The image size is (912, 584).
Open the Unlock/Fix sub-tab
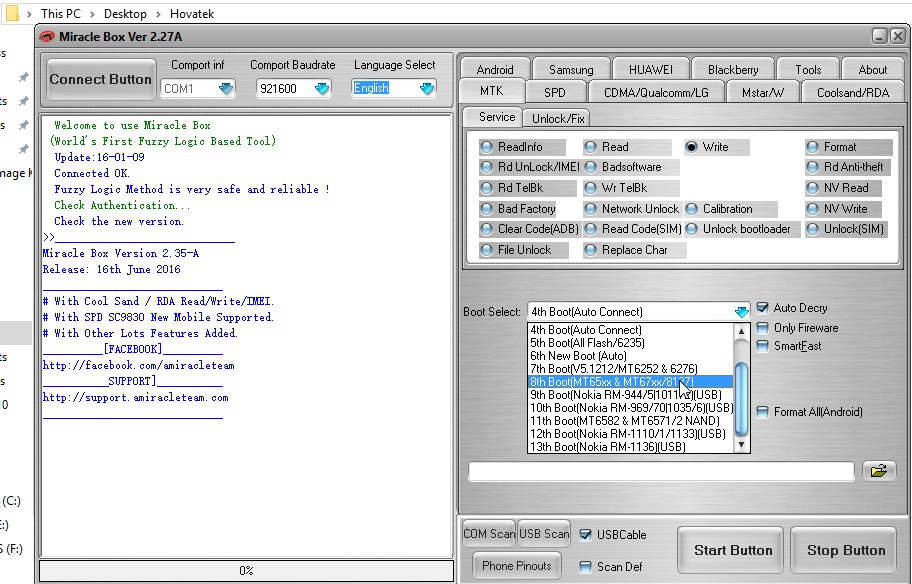(558, 119)
